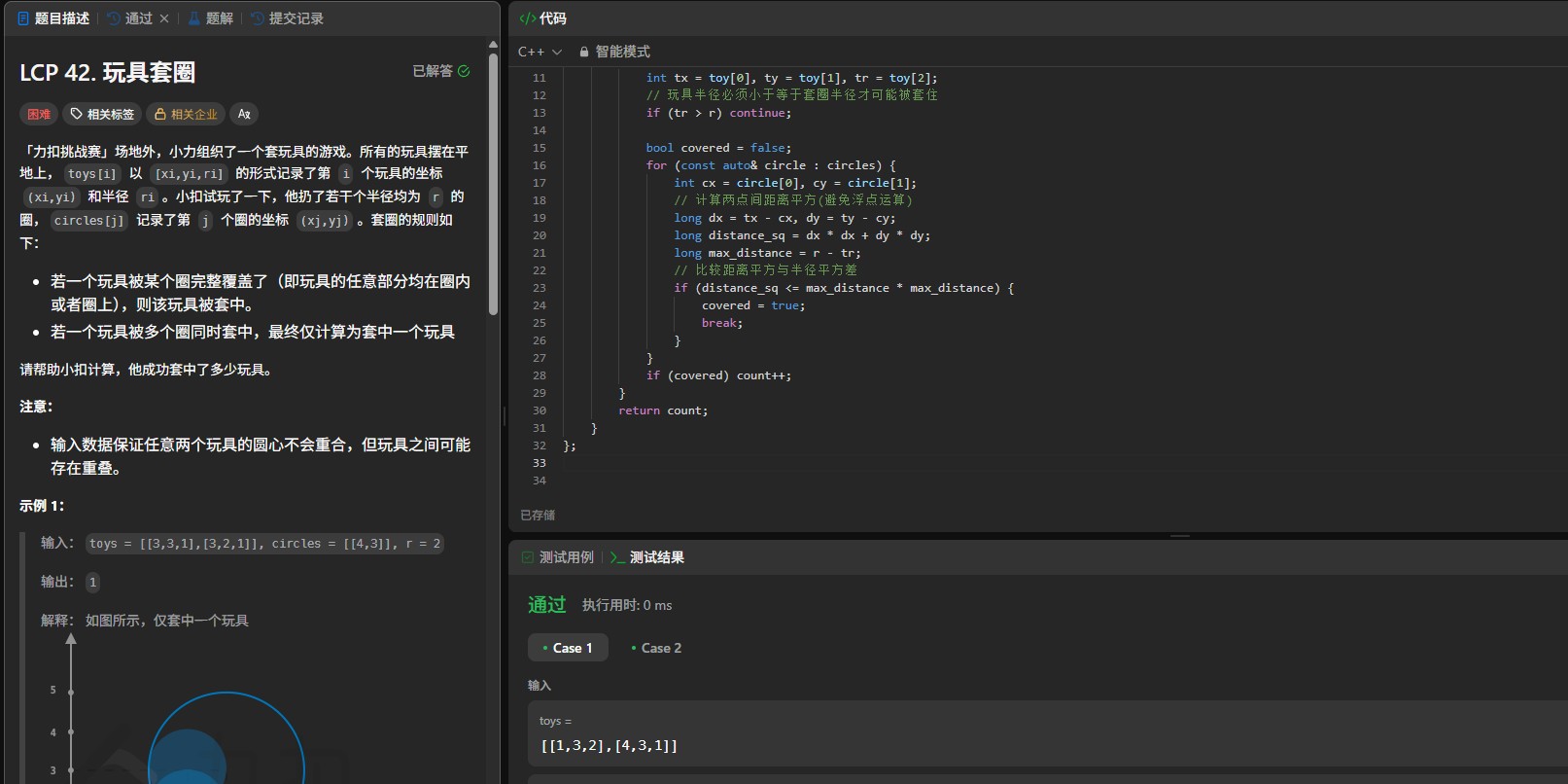Open the 测试用例 tab
Image resolution: width=1568 pixels, height=784 pixels.
(x=566, y=557)
